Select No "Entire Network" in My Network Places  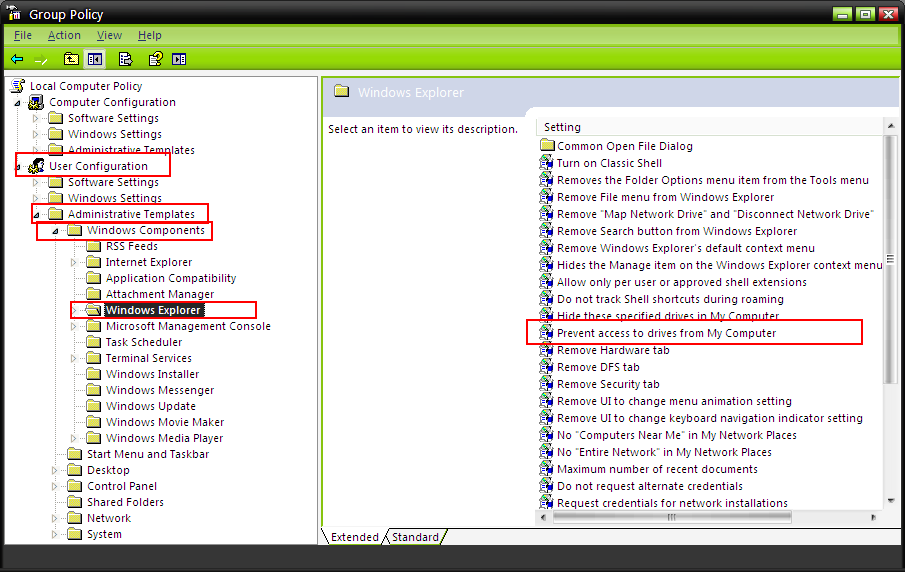664,453
